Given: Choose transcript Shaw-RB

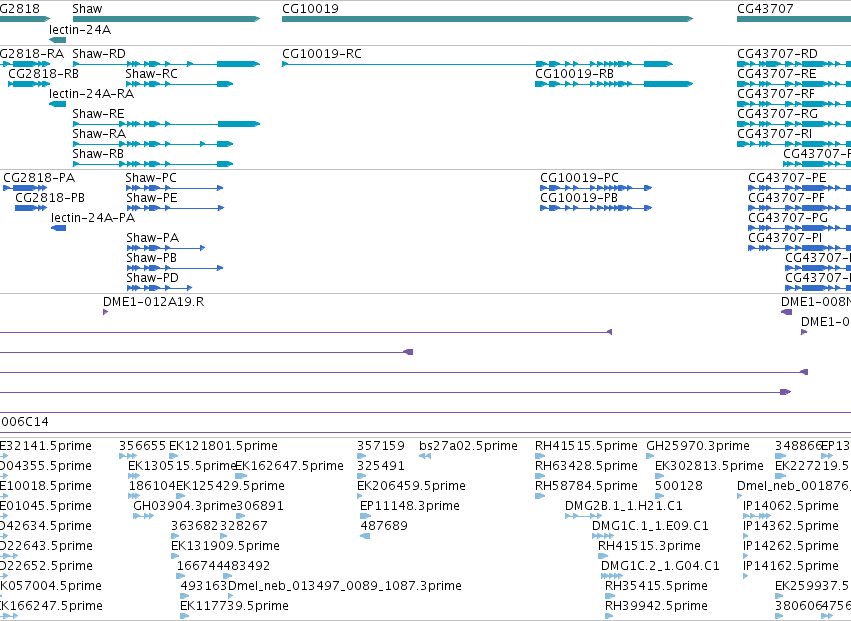Looking at the screenshot, I should (x=98, y=154).
